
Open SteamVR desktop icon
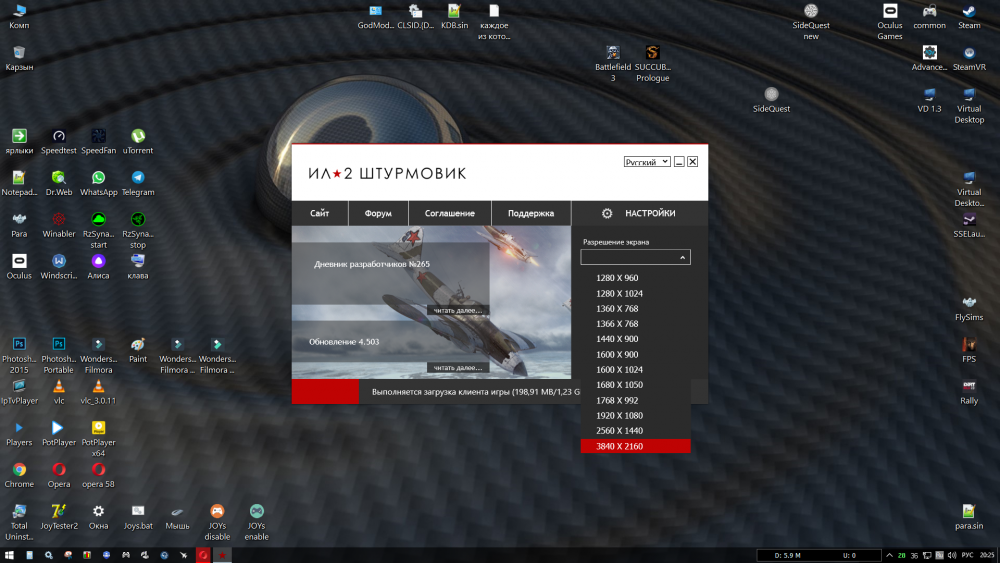969,58
